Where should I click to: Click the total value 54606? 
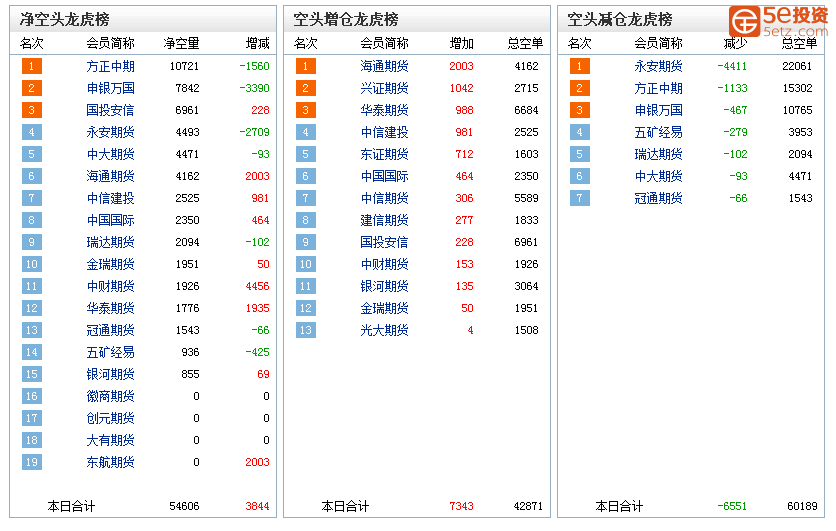184,506
